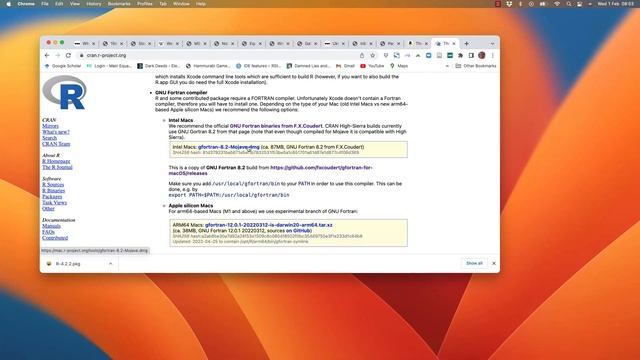Open the YouTube bookmark
Viewport: 640px width, 360px height.
(x=372, y=66)
